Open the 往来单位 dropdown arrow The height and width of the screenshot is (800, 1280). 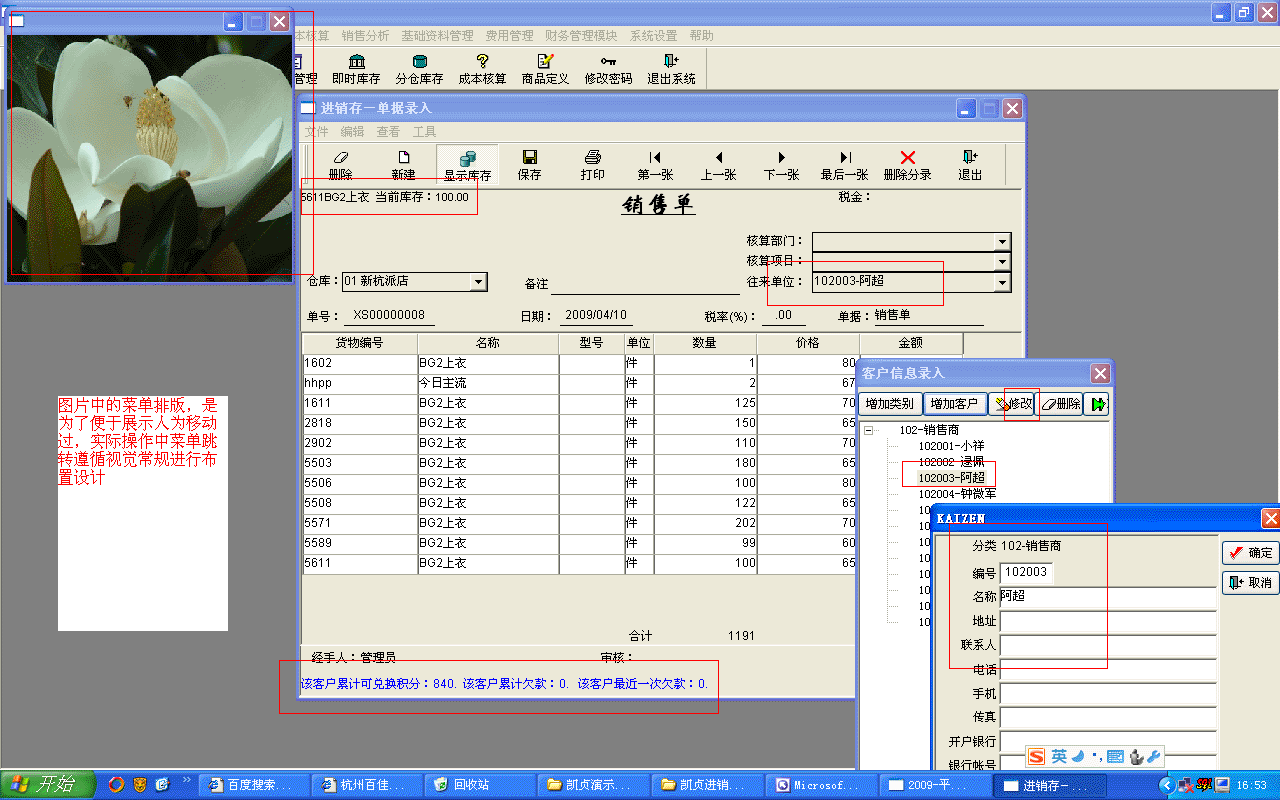1002,283
